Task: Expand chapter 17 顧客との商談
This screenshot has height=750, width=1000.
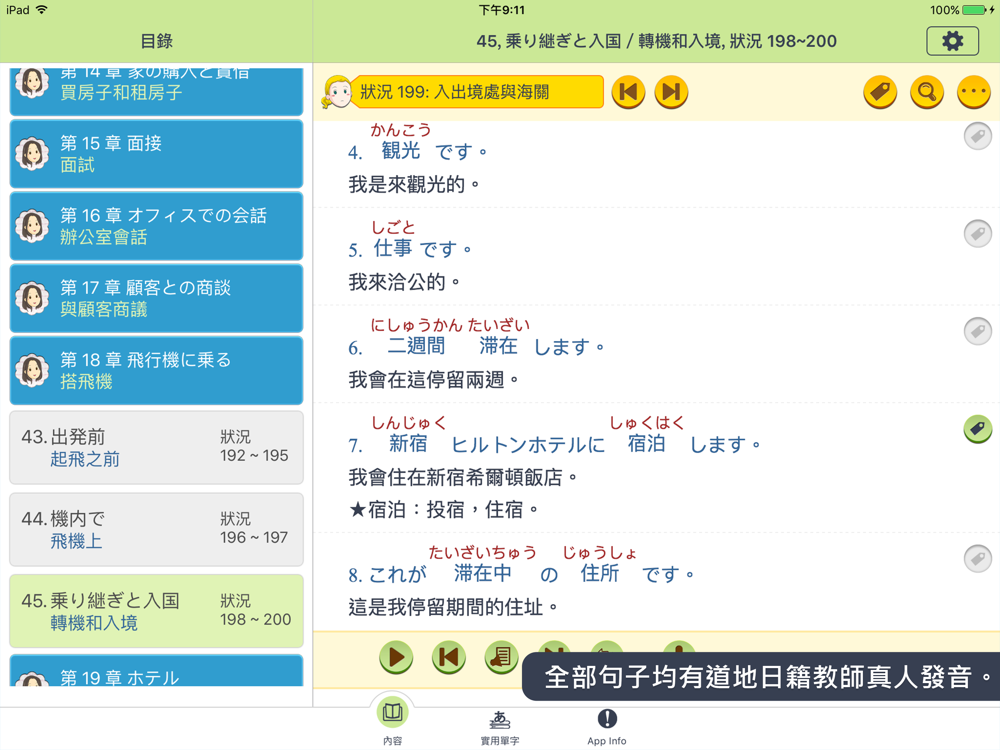Action: point(156,298)
